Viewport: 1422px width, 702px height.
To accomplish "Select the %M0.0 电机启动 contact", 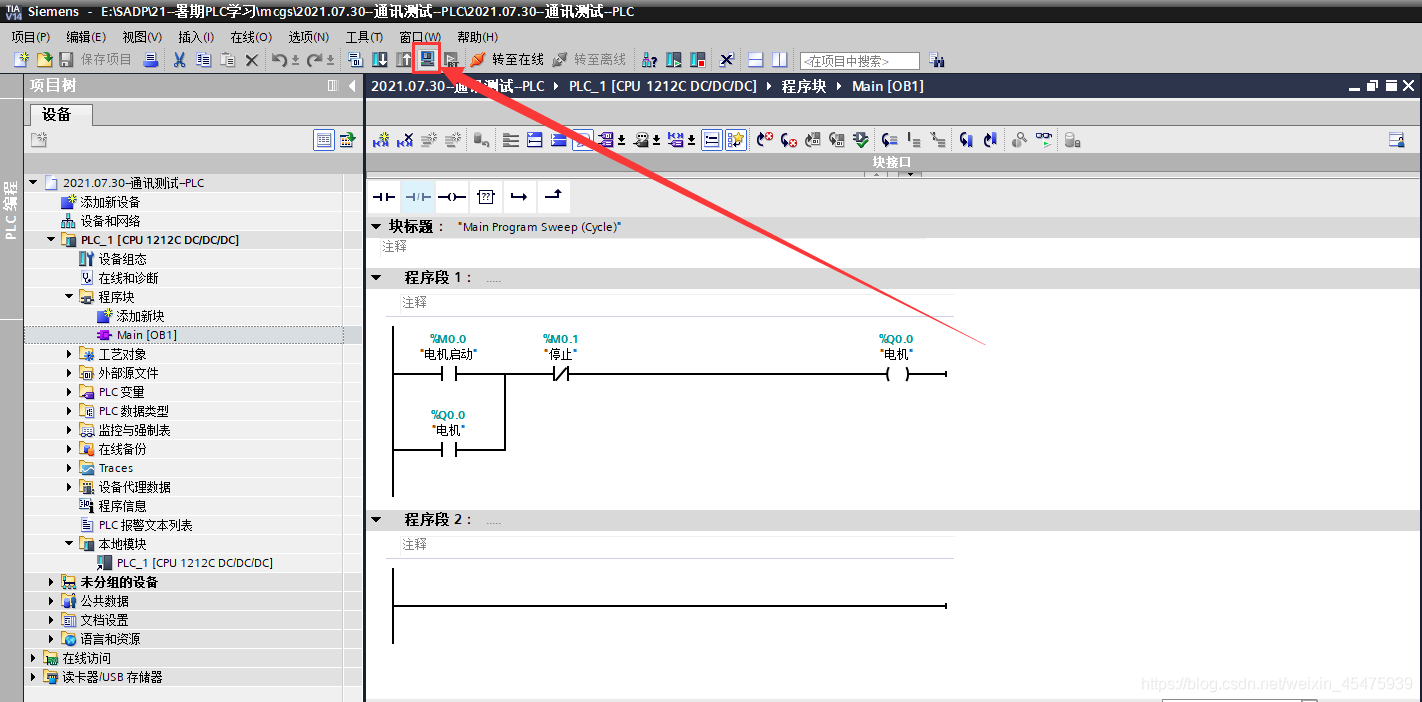I will coord(448,374).
